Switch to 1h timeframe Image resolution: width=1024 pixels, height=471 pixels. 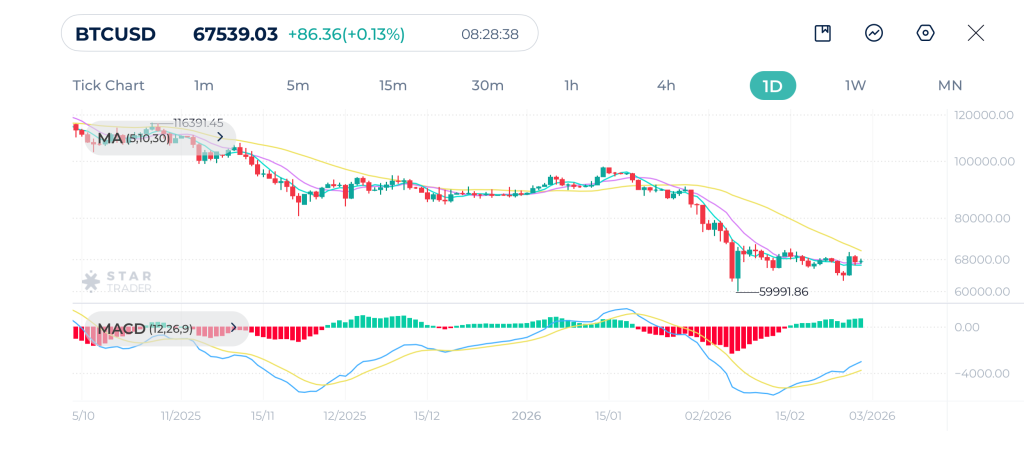point(571,85)
